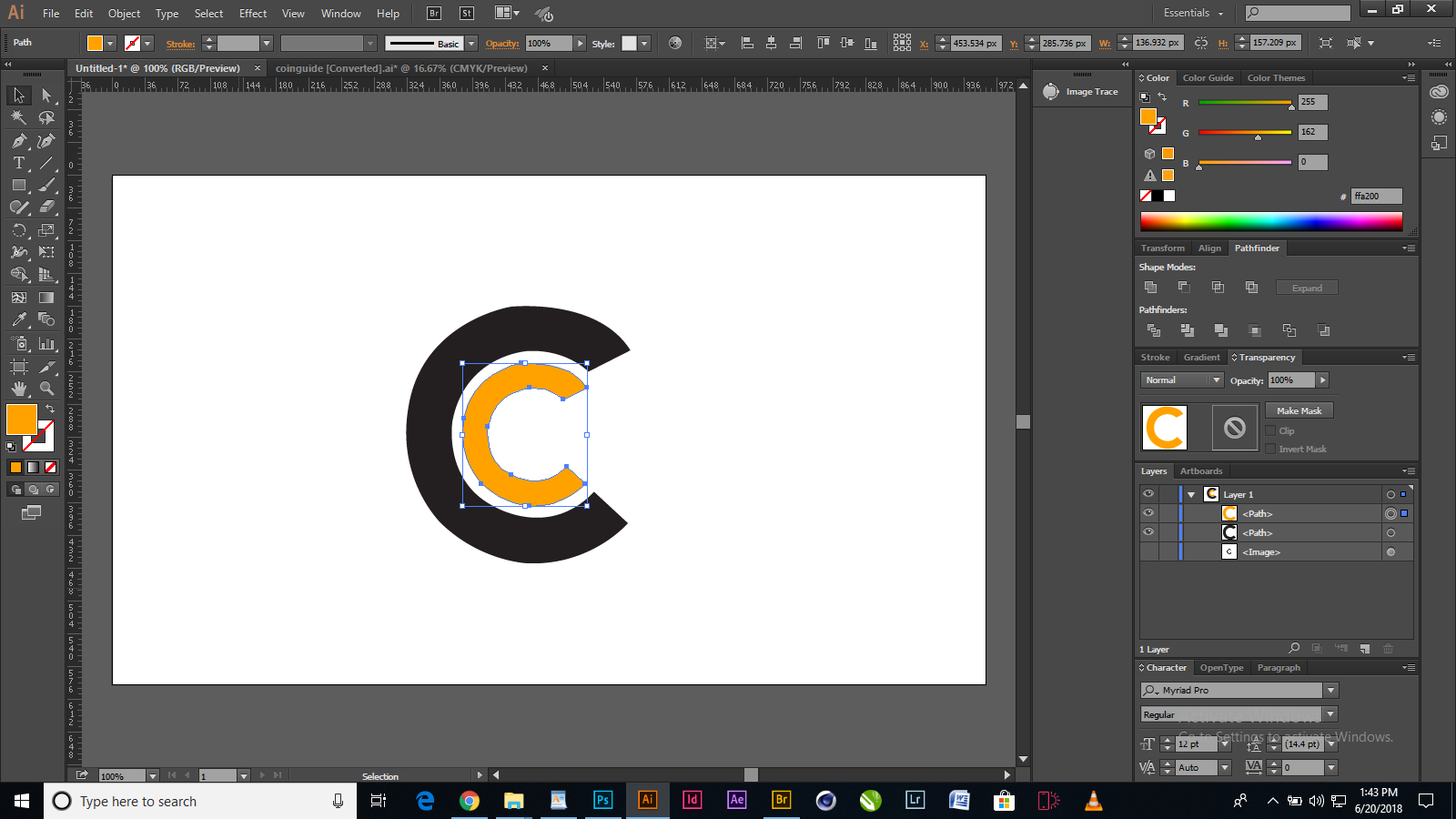This screenshot has height=819, width=1456.
Task: Click the Opacity label link in control bar
Action: tap(502, 44)
